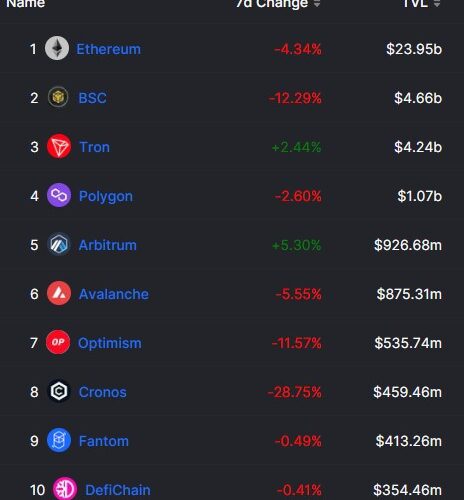This screenshot has width=464, height=500.
Task: Open the Avalanche chain link
Action: (x=114, y=294)
